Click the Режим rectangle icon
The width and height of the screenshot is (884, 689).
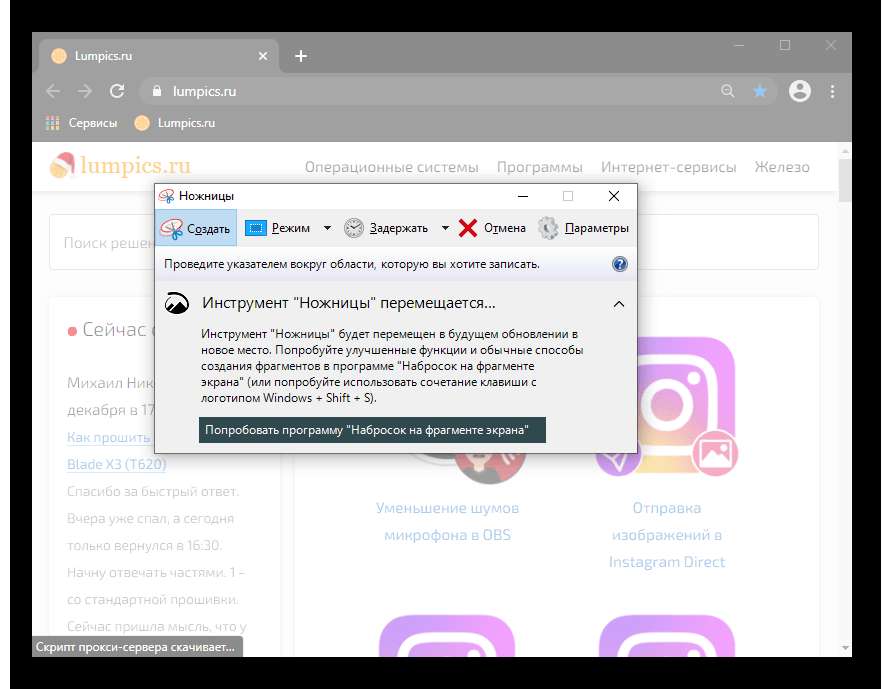(x=256, y=228)
